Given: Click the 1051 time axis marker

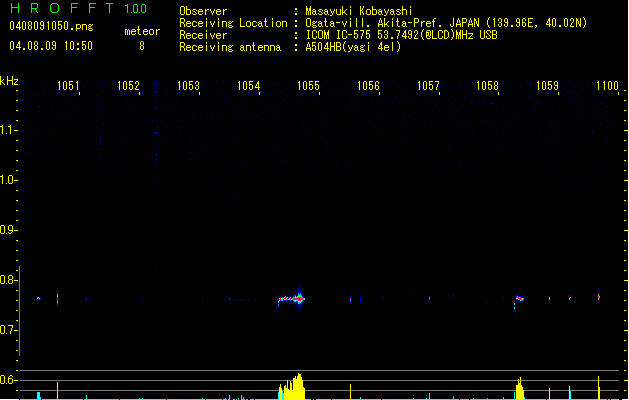Looking at the screenshot, I should (x=68, y=86).
